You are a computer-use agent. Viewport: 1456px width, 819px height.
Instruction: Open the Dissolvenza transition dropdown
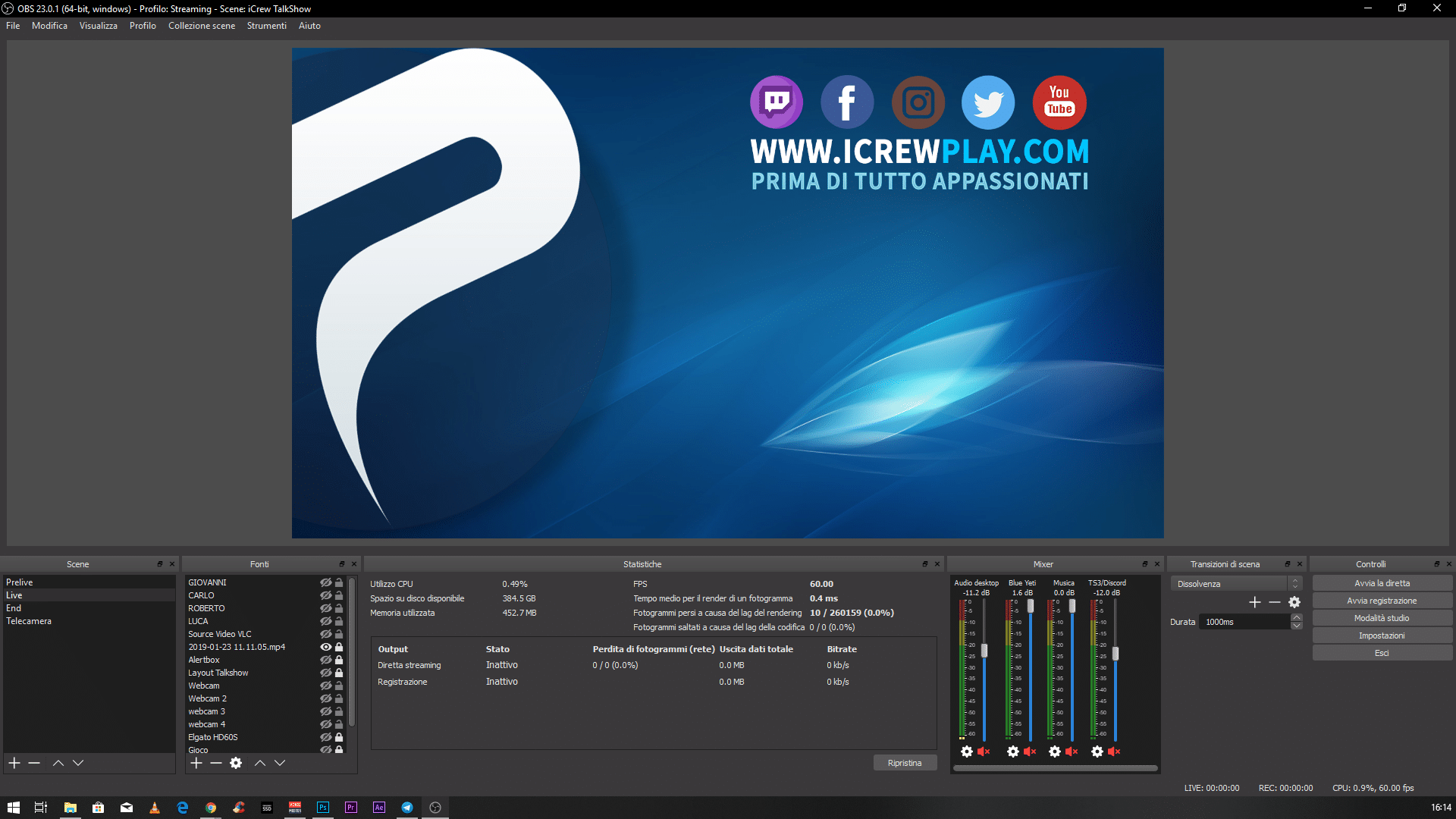[x=1236, y=584]
